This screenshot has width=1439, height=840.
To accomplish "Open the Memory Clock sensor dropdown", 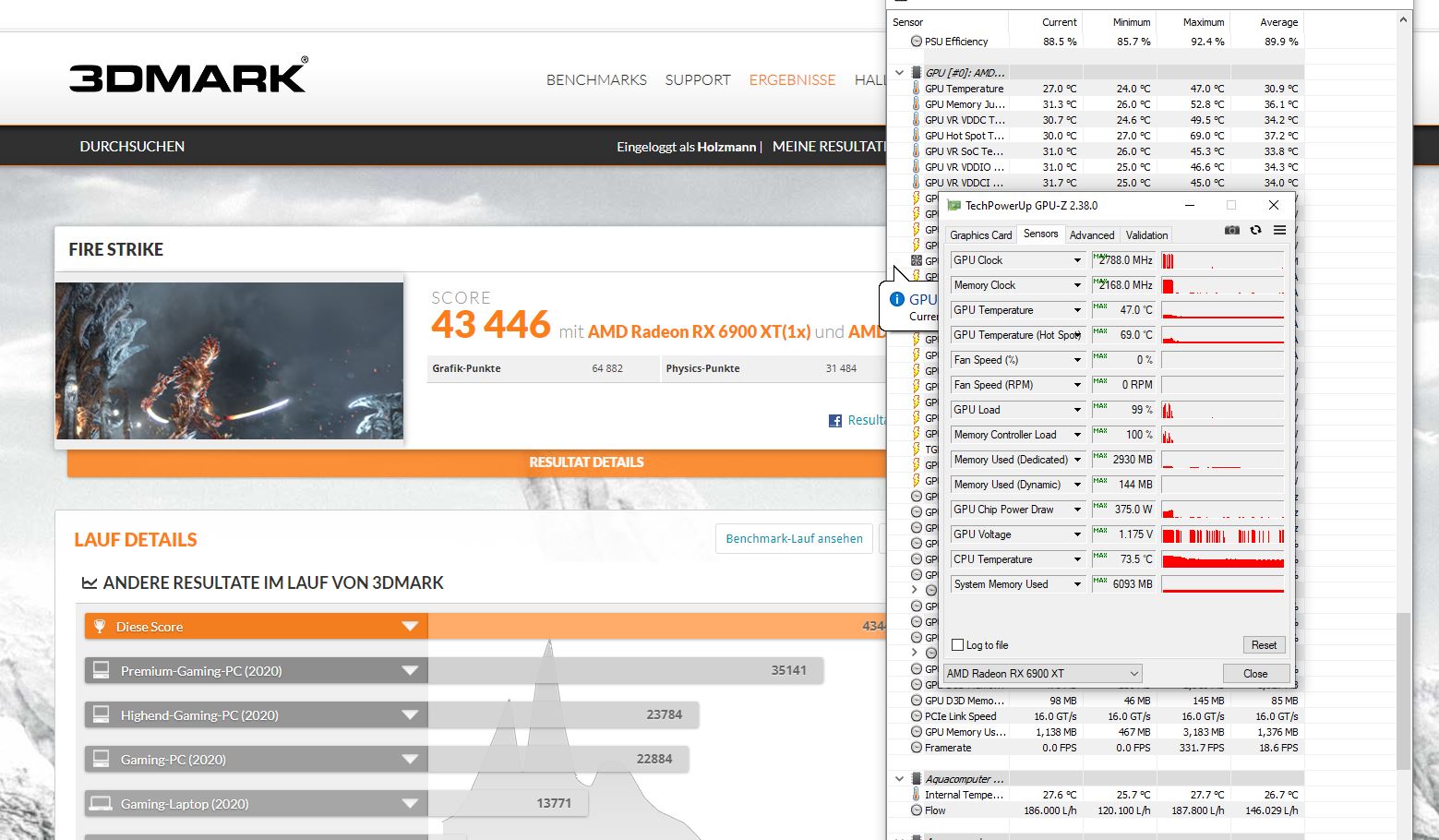I will [1076, 285].
